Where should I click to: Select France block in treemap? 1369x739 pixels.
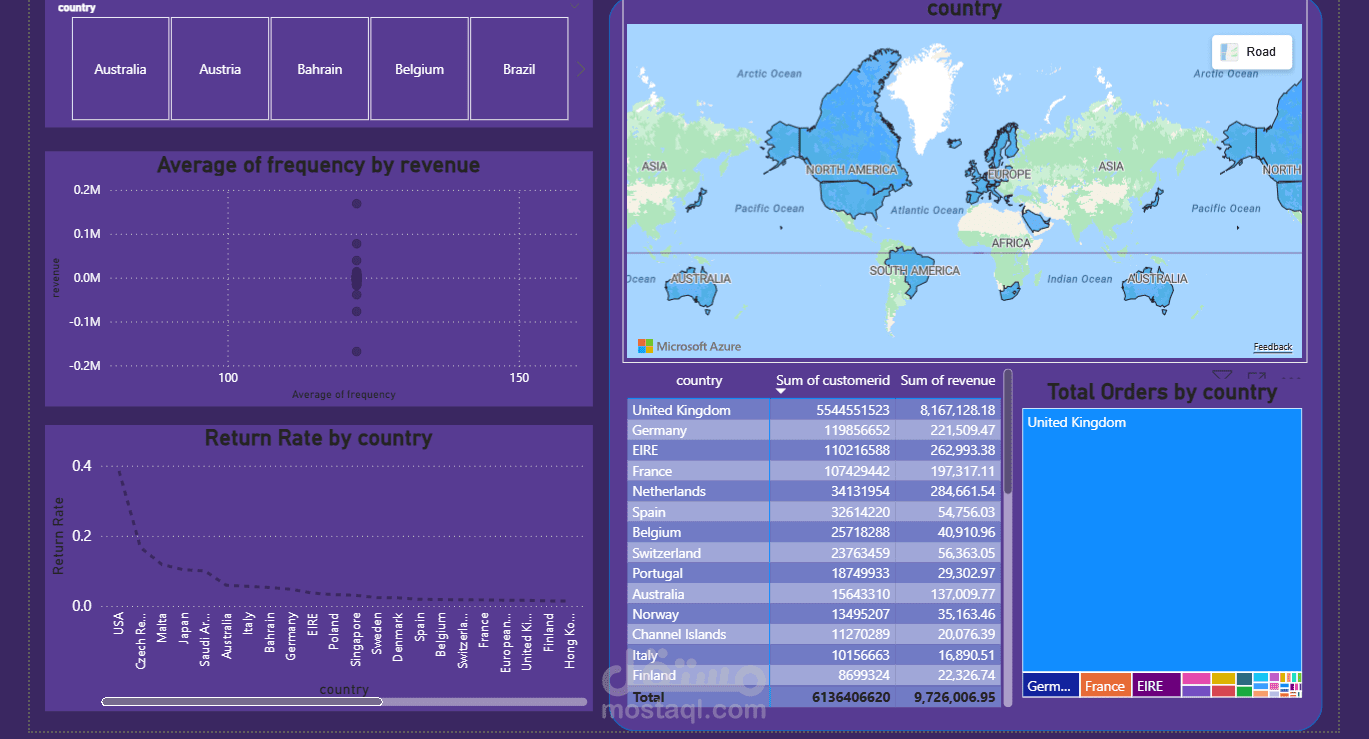point(1105,686)
